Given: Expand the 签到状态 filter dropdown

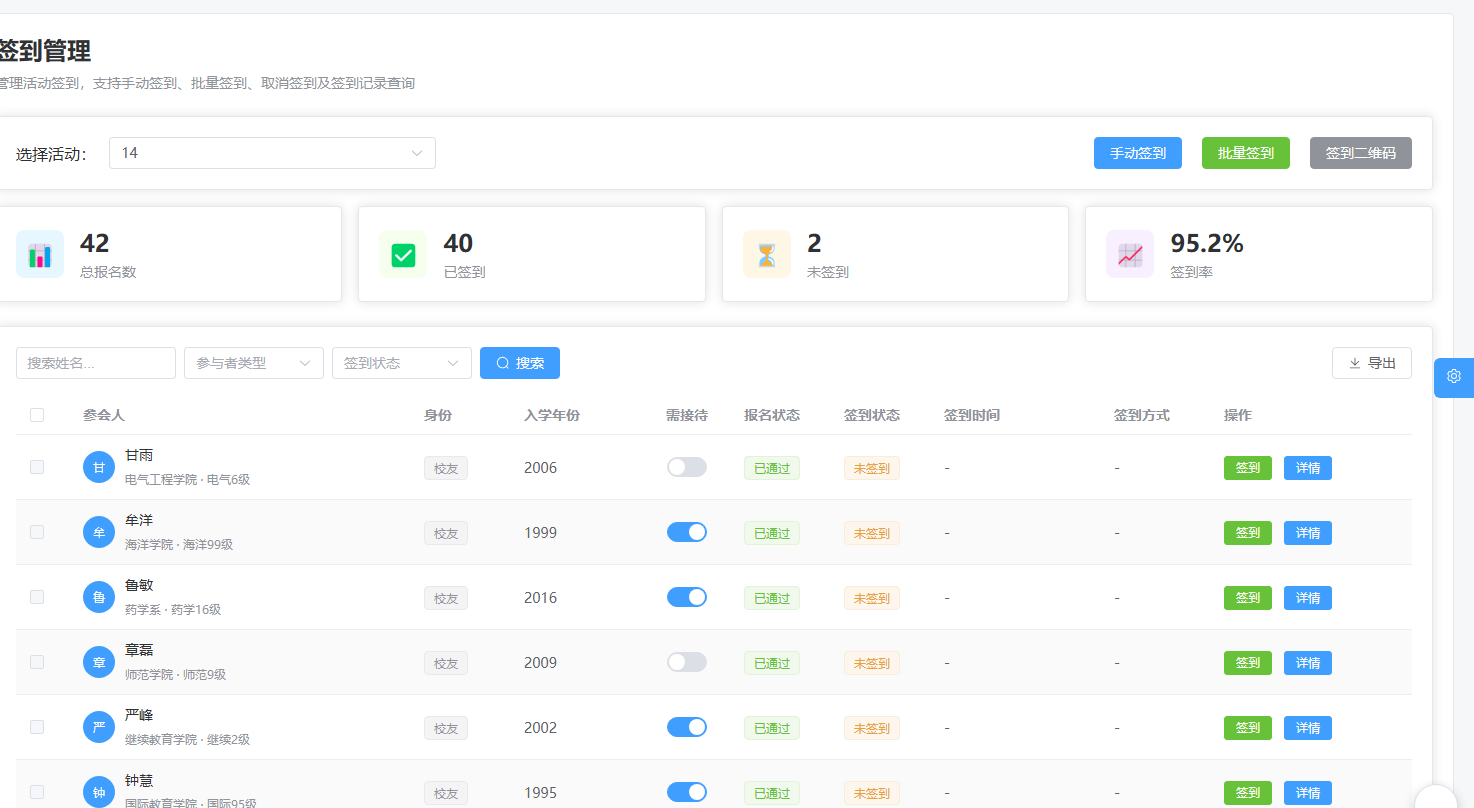Looking at the screenshot, I should click(x=402, y=363).
